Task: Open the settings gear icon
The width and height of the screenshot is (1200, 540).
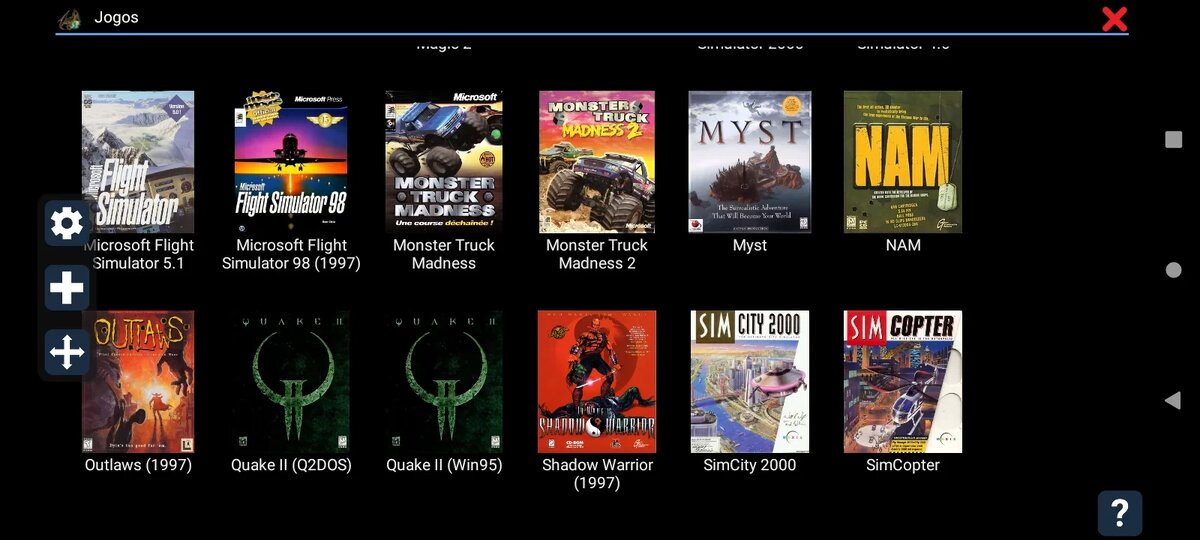Action: click(x=67, y=223)
